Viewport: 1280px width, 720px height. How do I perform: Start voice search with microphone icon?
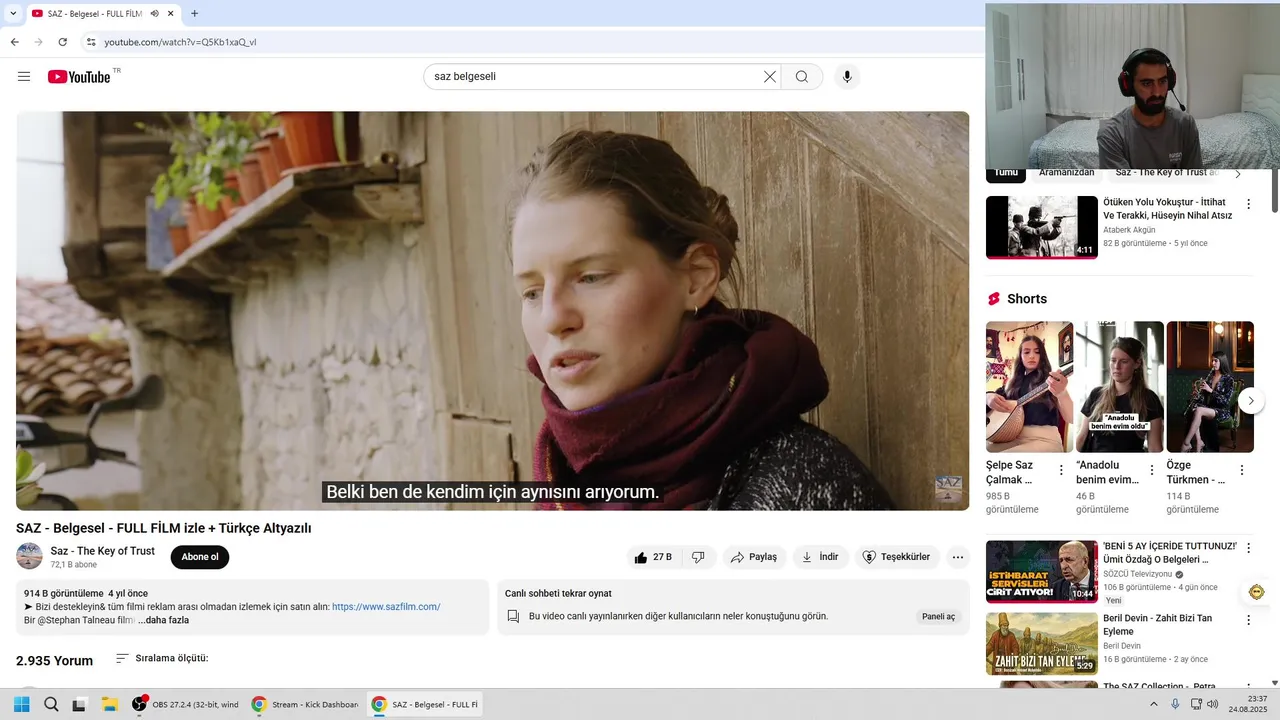(x=847, y=77)
